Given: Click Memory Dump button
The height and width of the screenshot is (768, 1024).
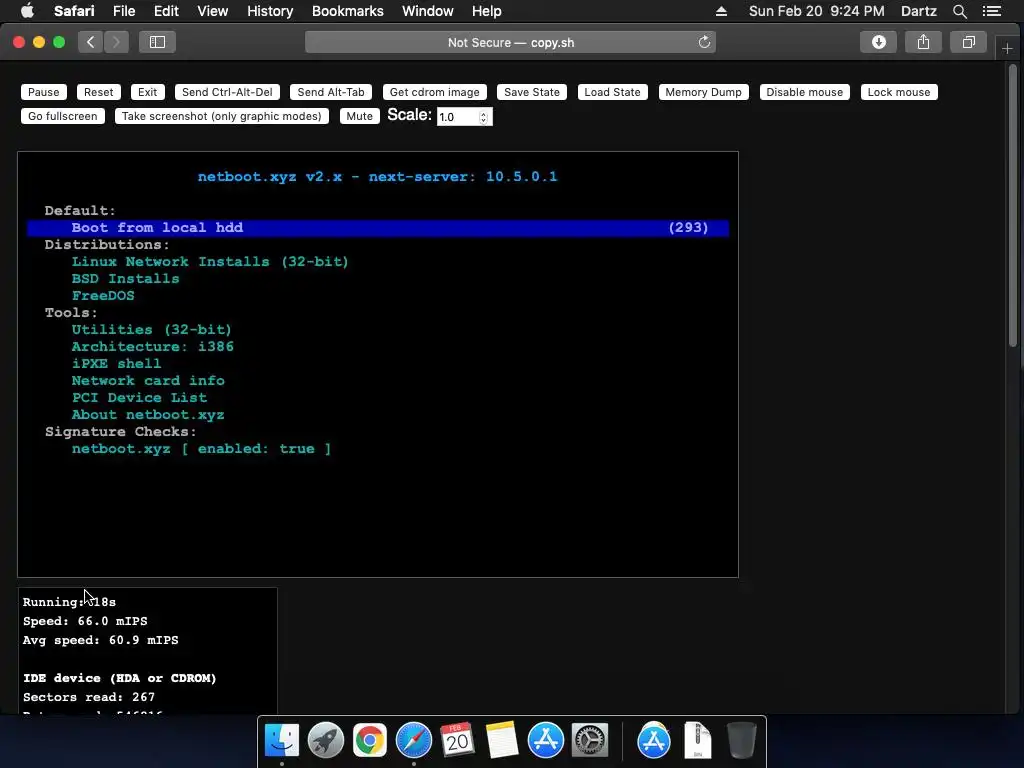Looking at the screenshot, I should [x=703, y=92].
